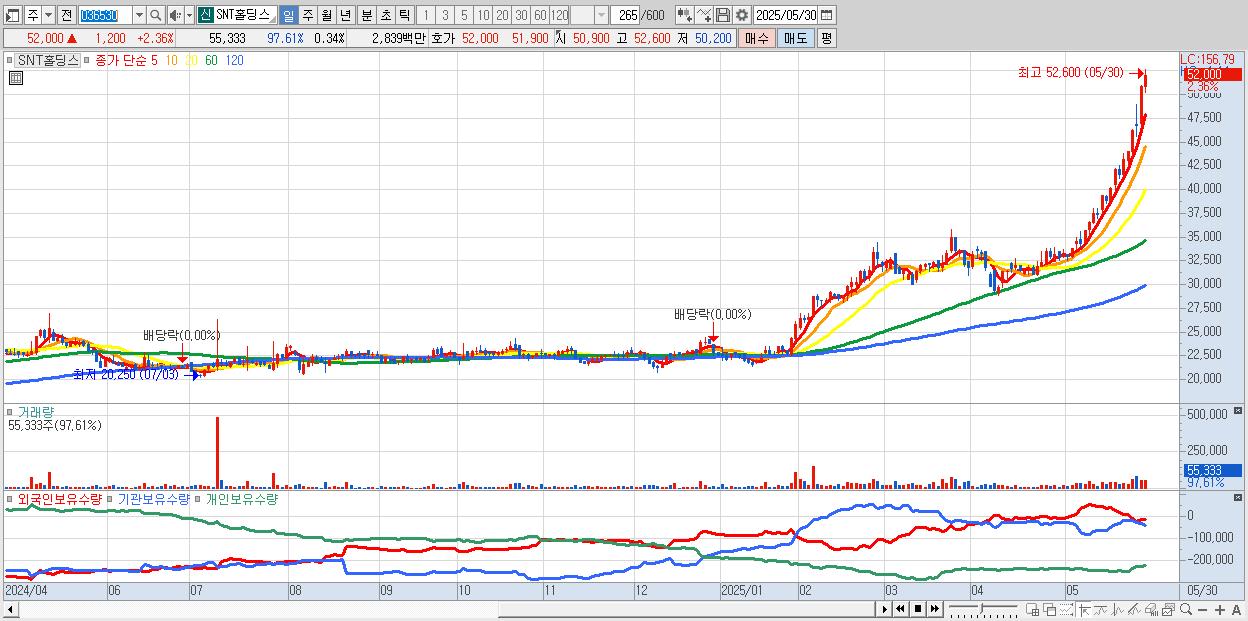The width and height of the screenshot is (1248, 621).
Task: Click the data grid icon under SNT홀딩스 legend
Action: pos(15,78)
